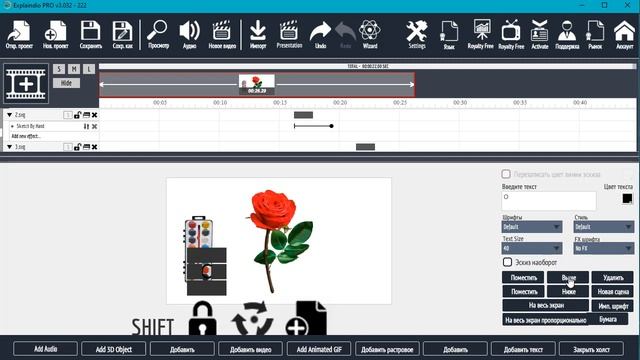
Task: Open the Аудио speaker tool
Action: tap(190, 34)
